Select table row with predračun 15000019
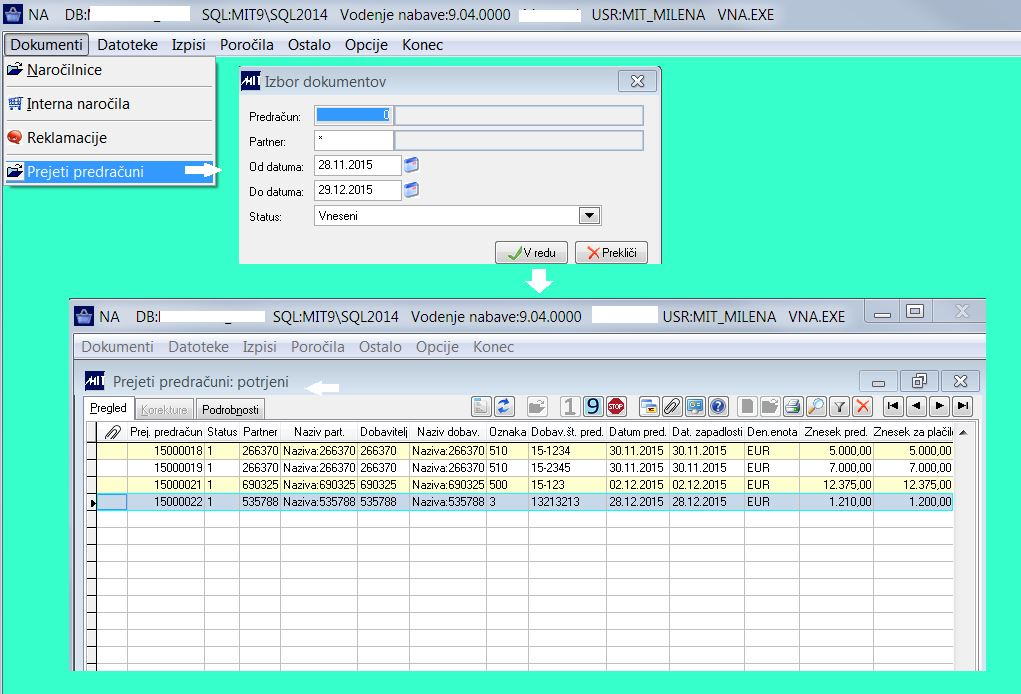Viewport: 1021px width, 694px height. pos(179,467)
